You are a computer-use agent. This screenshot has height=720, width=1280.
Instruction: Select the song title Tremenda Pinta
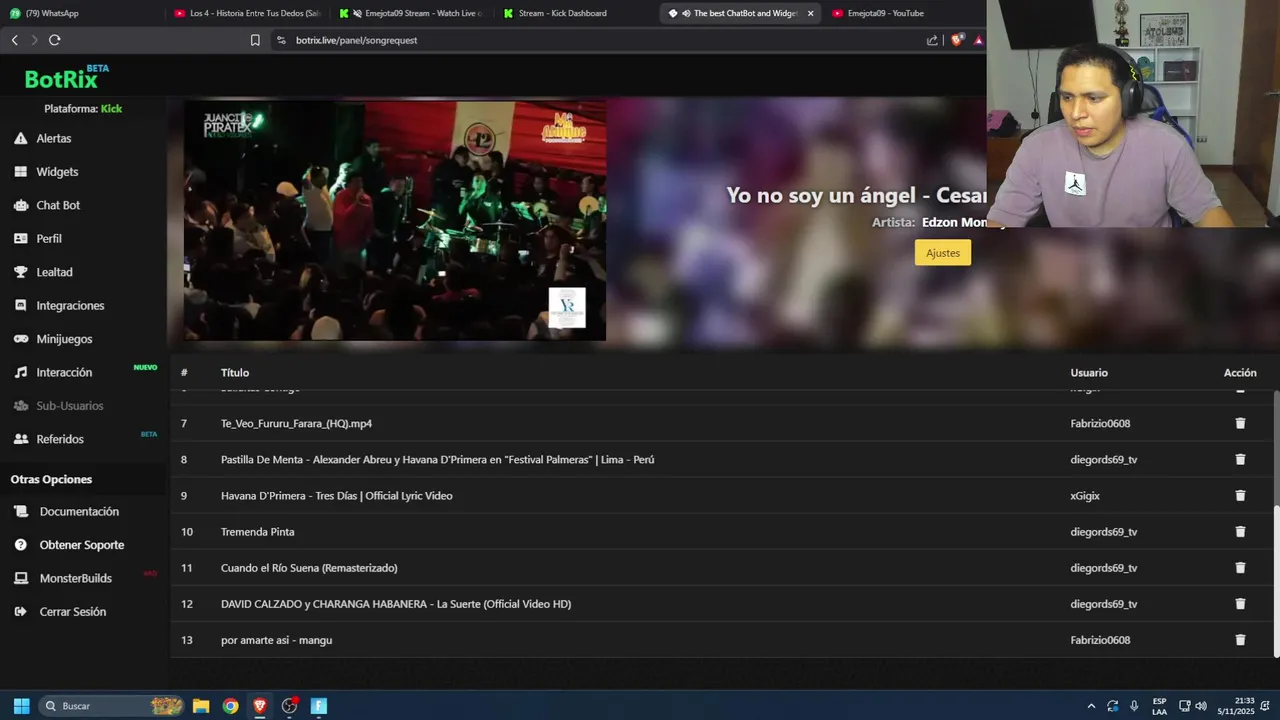tap(257, 531)
